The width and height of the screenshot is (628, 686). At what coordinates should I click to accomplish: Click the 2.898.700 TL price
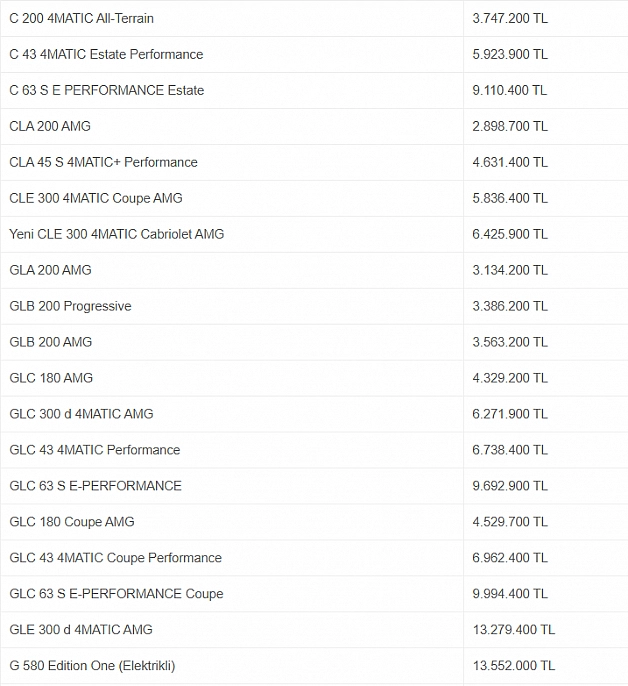click(510, 126)
